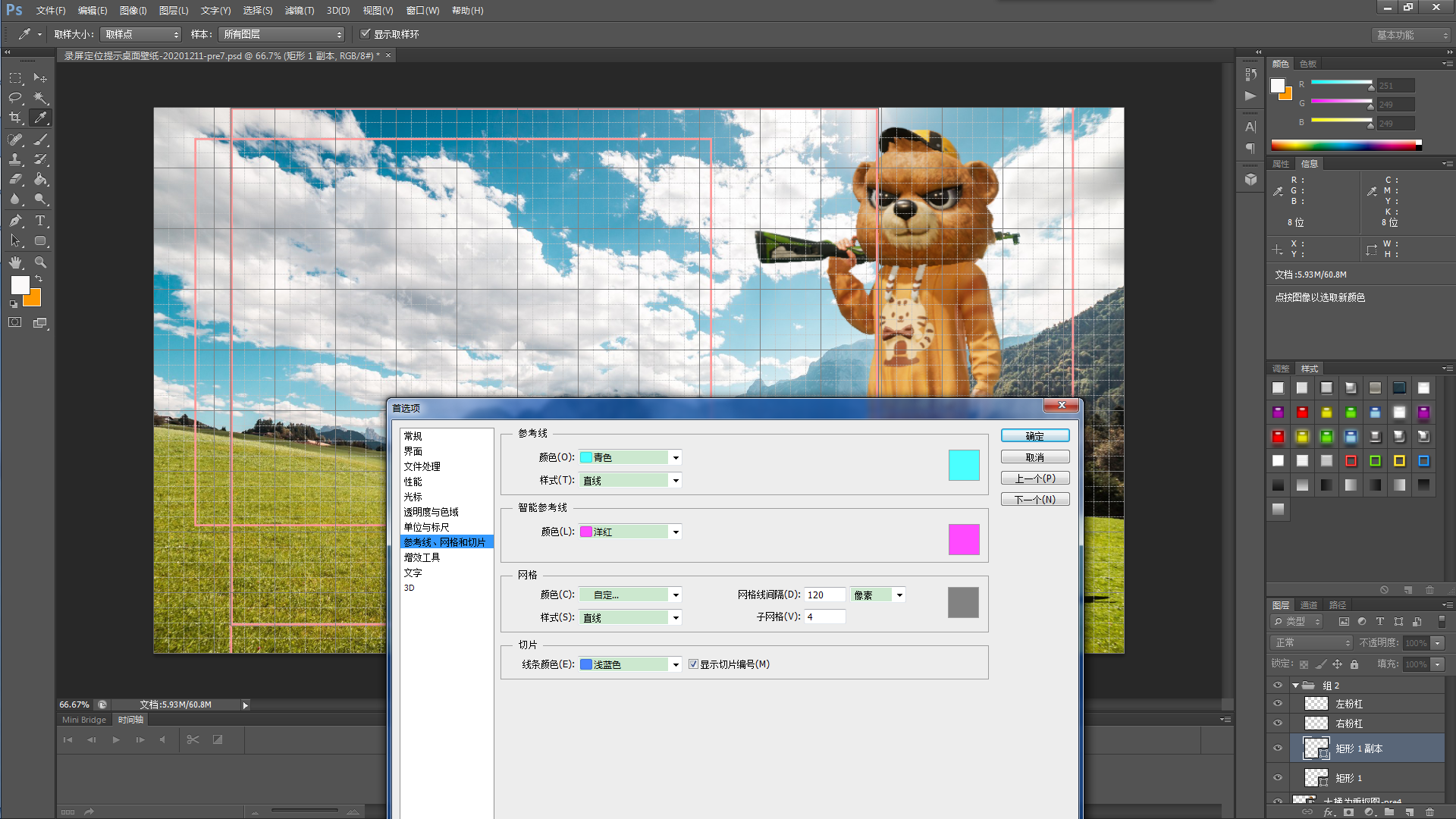The image size is (1456, 819).
Task: Select the Magic Wand tool
Action: pyautogui.click(x=40, y=98)
